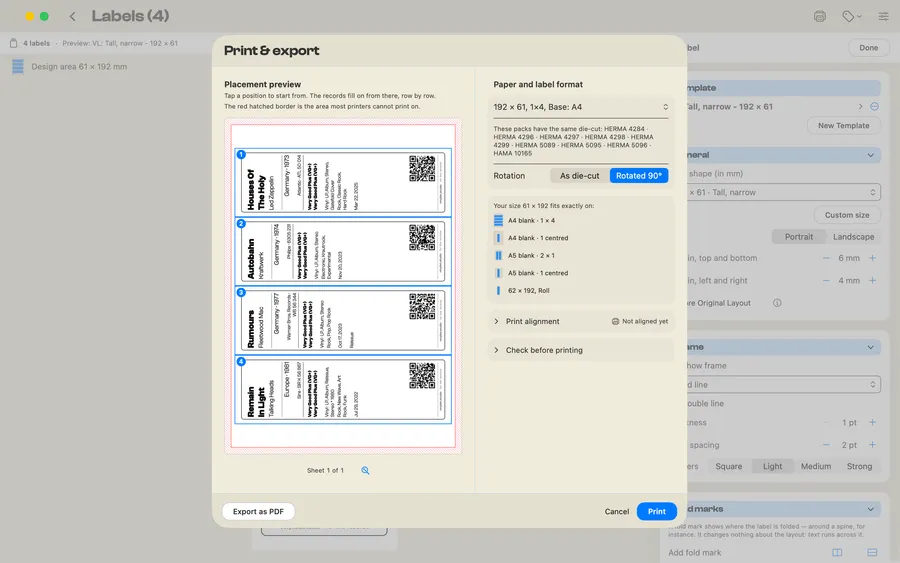900x563 pixels.
Task: Click the printer icon in the top toolbar
Action: click(x=820, y=16)
